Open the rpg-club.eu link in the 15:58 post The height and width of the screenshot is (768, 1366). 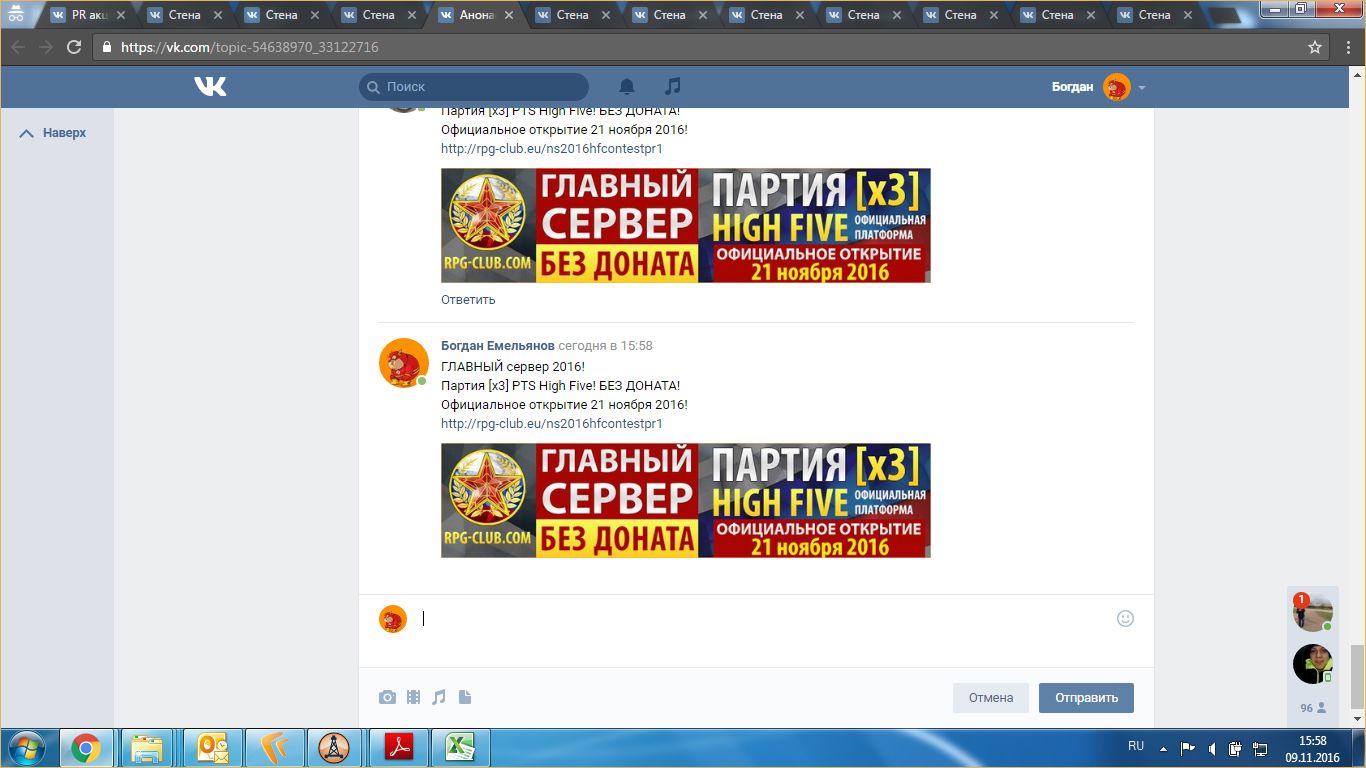(x=552, y=424)
